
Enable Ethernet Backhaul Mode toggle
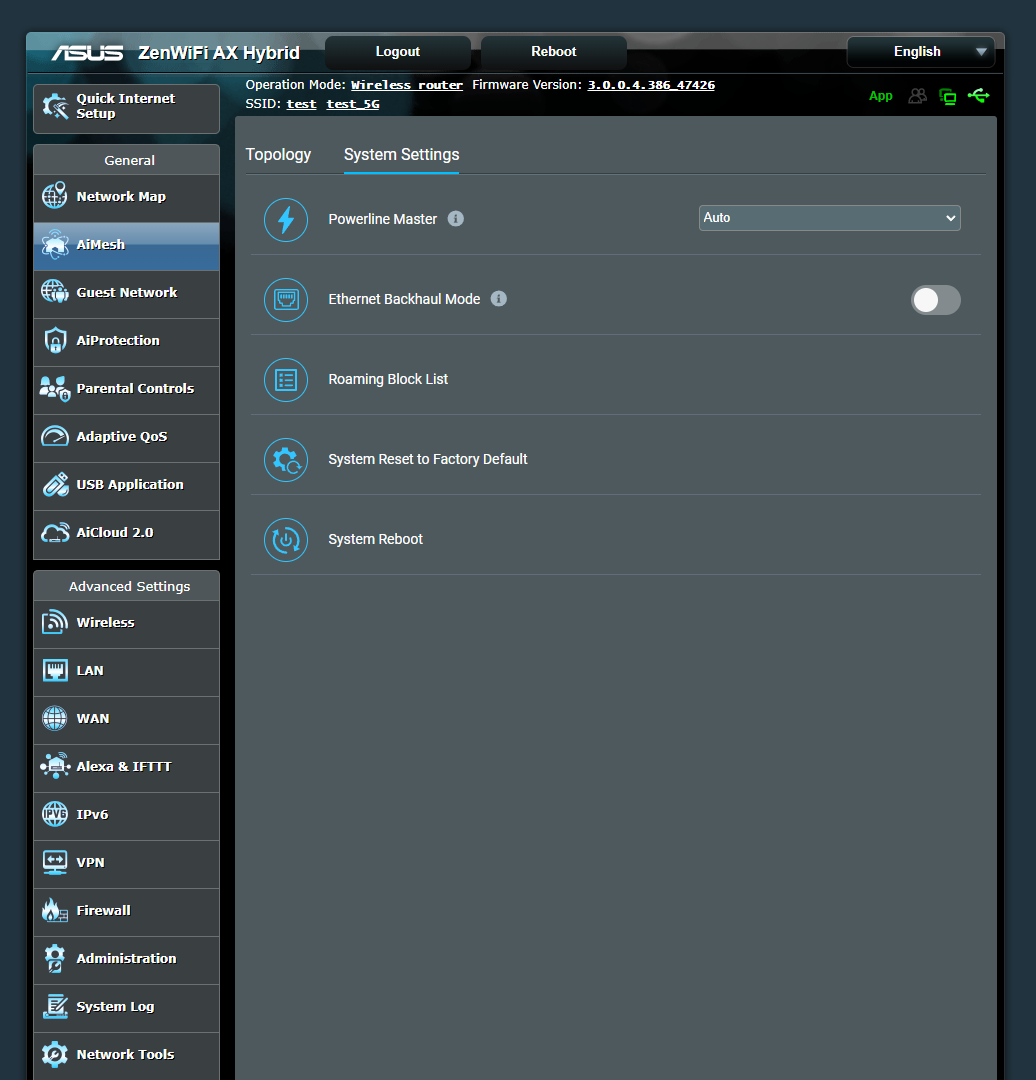pos(936,300)
